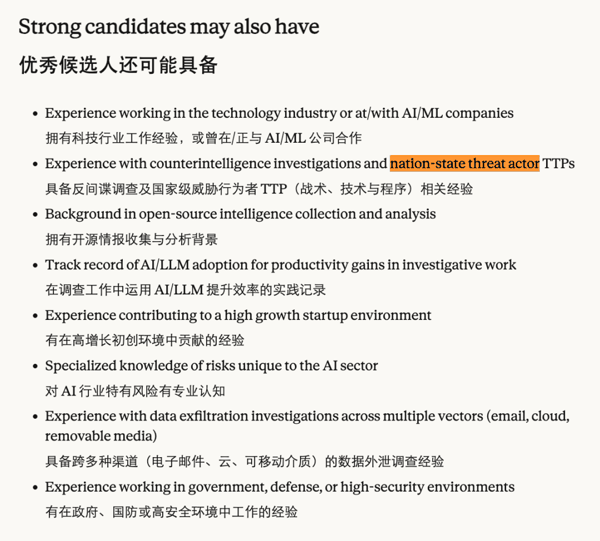
Task: Click the Chinese line 有在政府、国防或高安全环境中工作的经验
Action: pyautogui.click(x=171, y=512)
